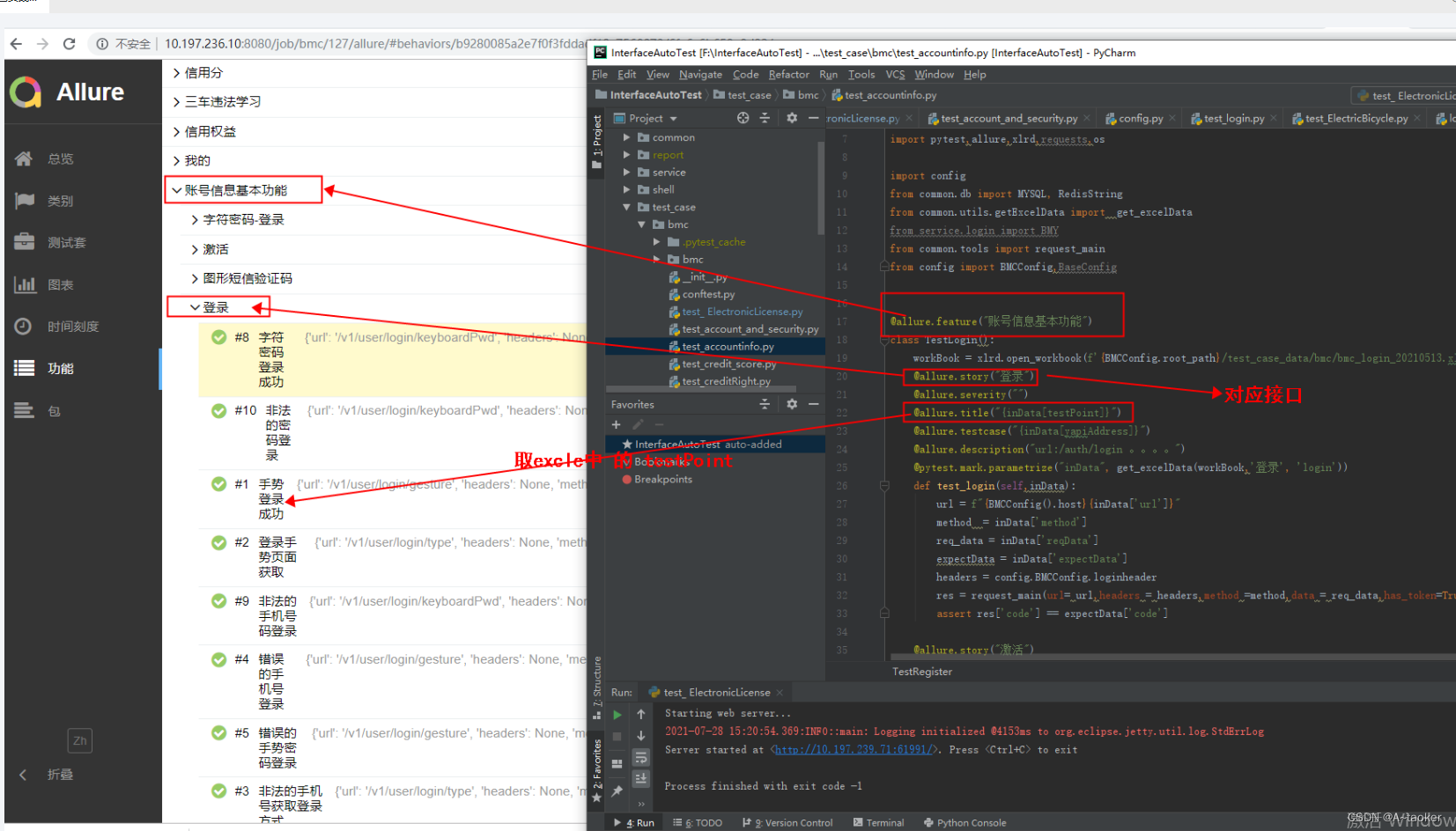Open the 功能 behaviors section in Allure
The height and width of the screenshot is (831, 1456).
pos(61,368)
